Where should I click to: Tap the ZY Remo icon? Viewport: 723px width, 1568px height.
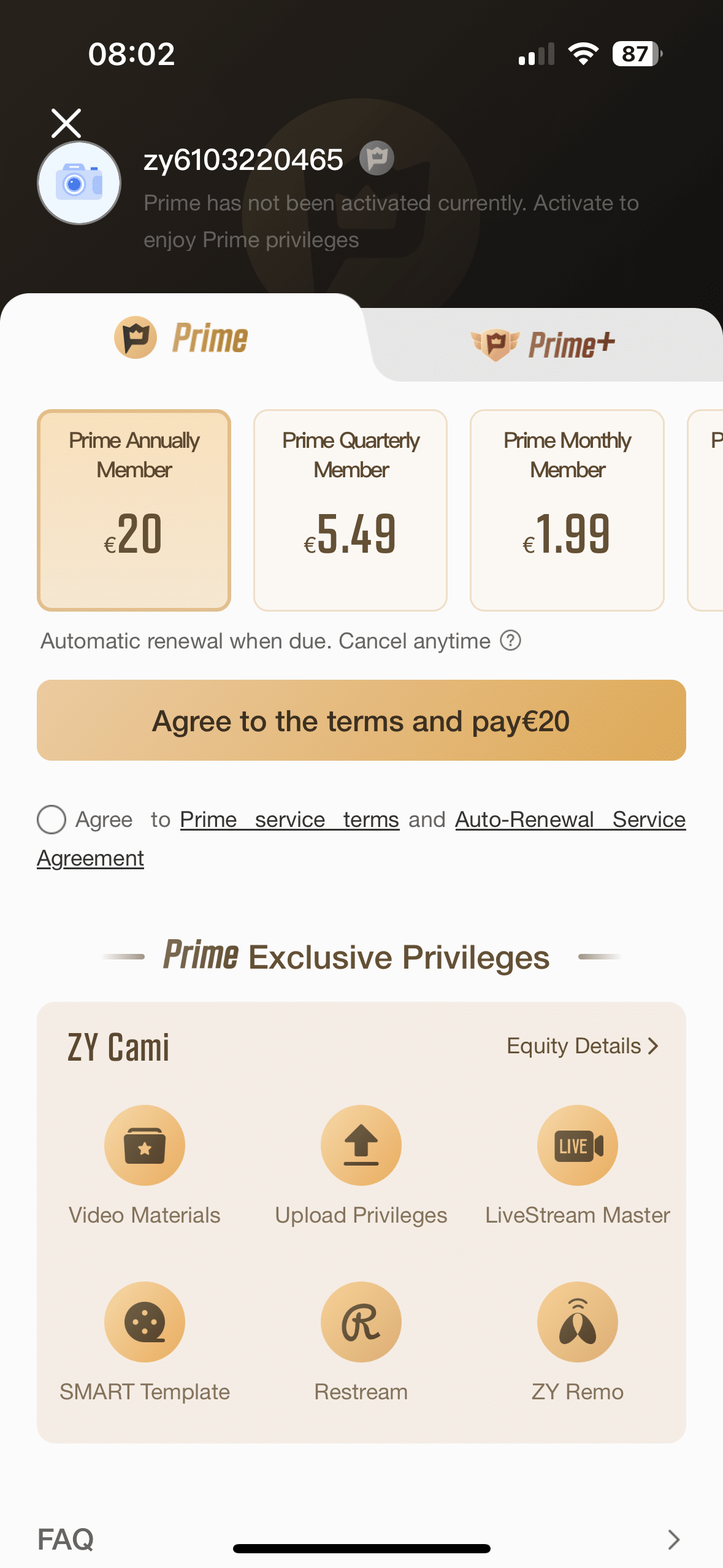(578, 1321)
